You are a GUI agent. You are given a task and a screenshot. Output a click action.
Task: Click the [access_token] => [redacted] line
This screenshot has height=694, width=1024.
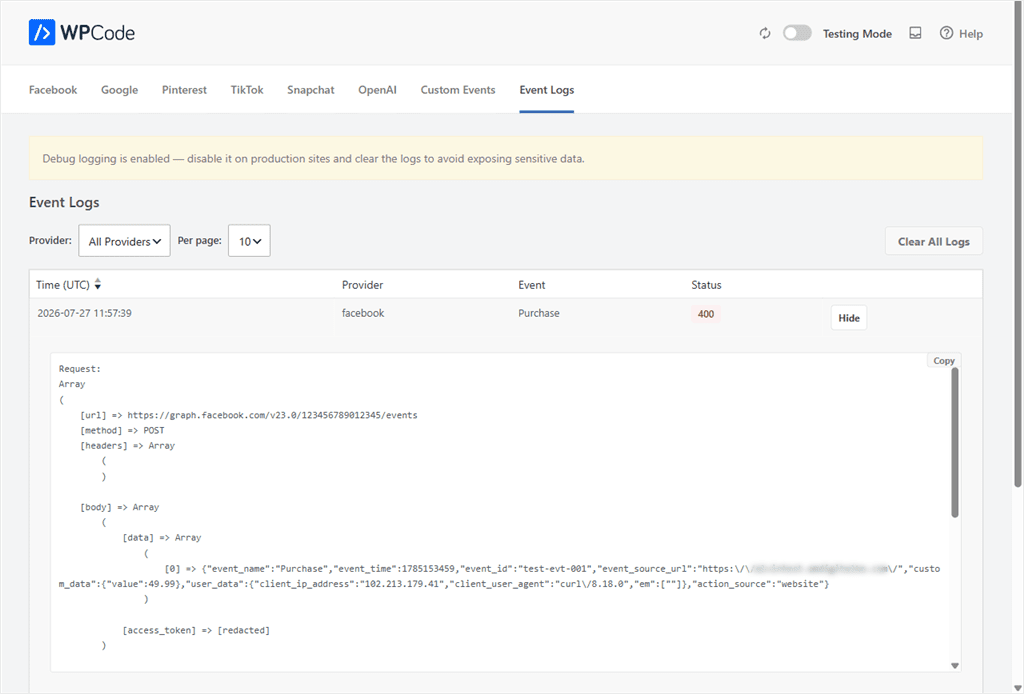point(196,630)
